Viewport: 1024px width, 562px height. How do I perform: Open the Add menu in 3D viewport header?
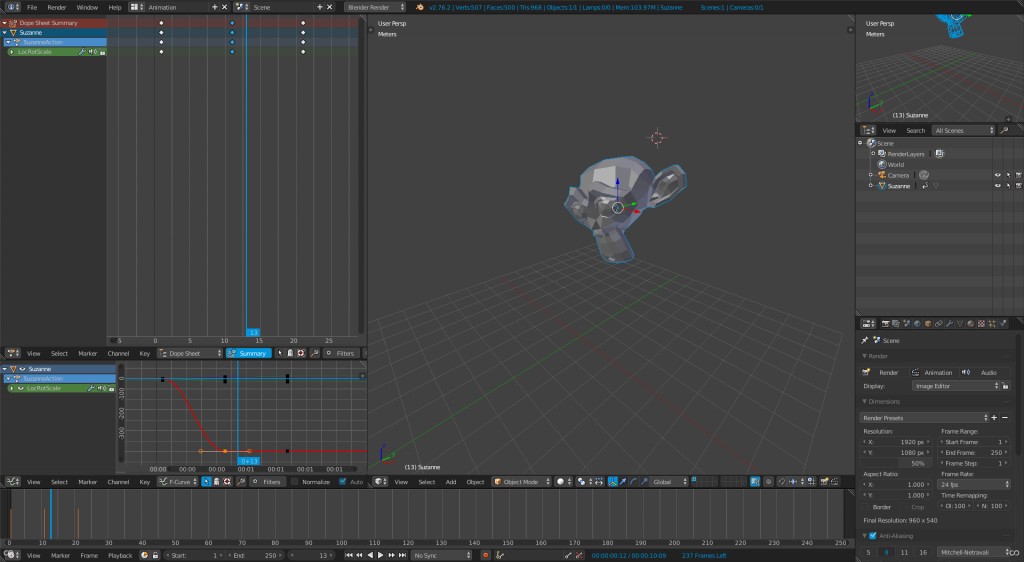[x=451, y=482]
